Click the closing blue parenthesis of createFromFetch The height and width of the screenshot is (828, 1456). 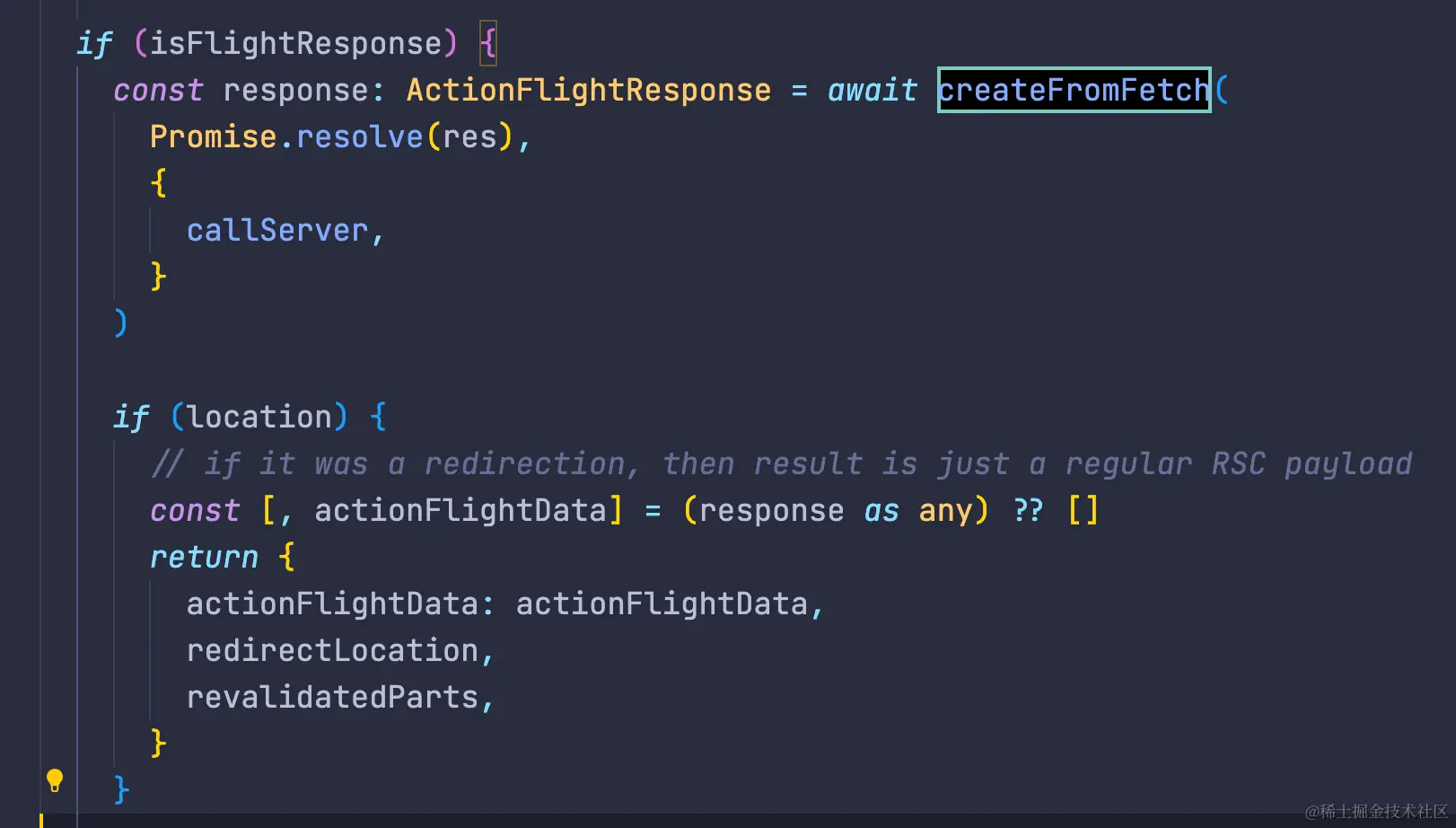coord(121,323)
